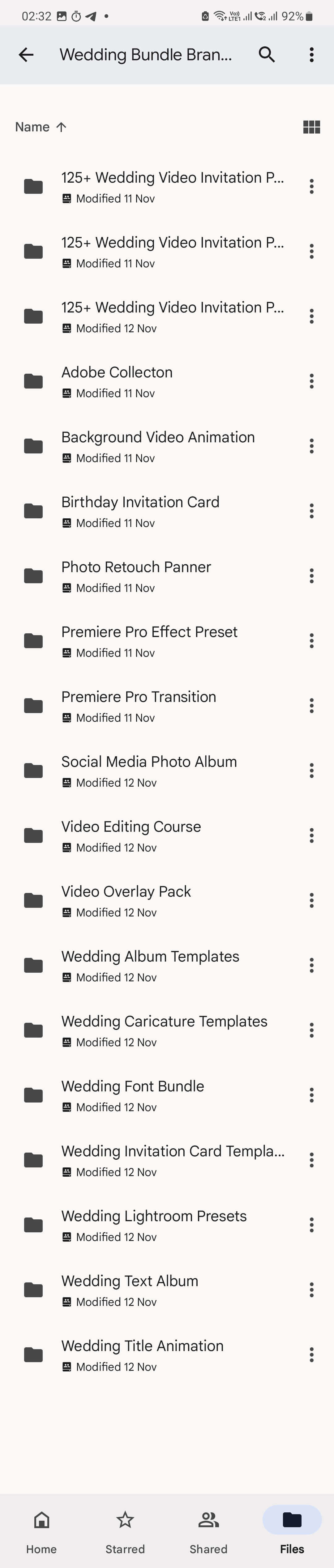Open more options for Adobe Collecton
Viewport: 334px width, 1568px height.
click(311, 381)
